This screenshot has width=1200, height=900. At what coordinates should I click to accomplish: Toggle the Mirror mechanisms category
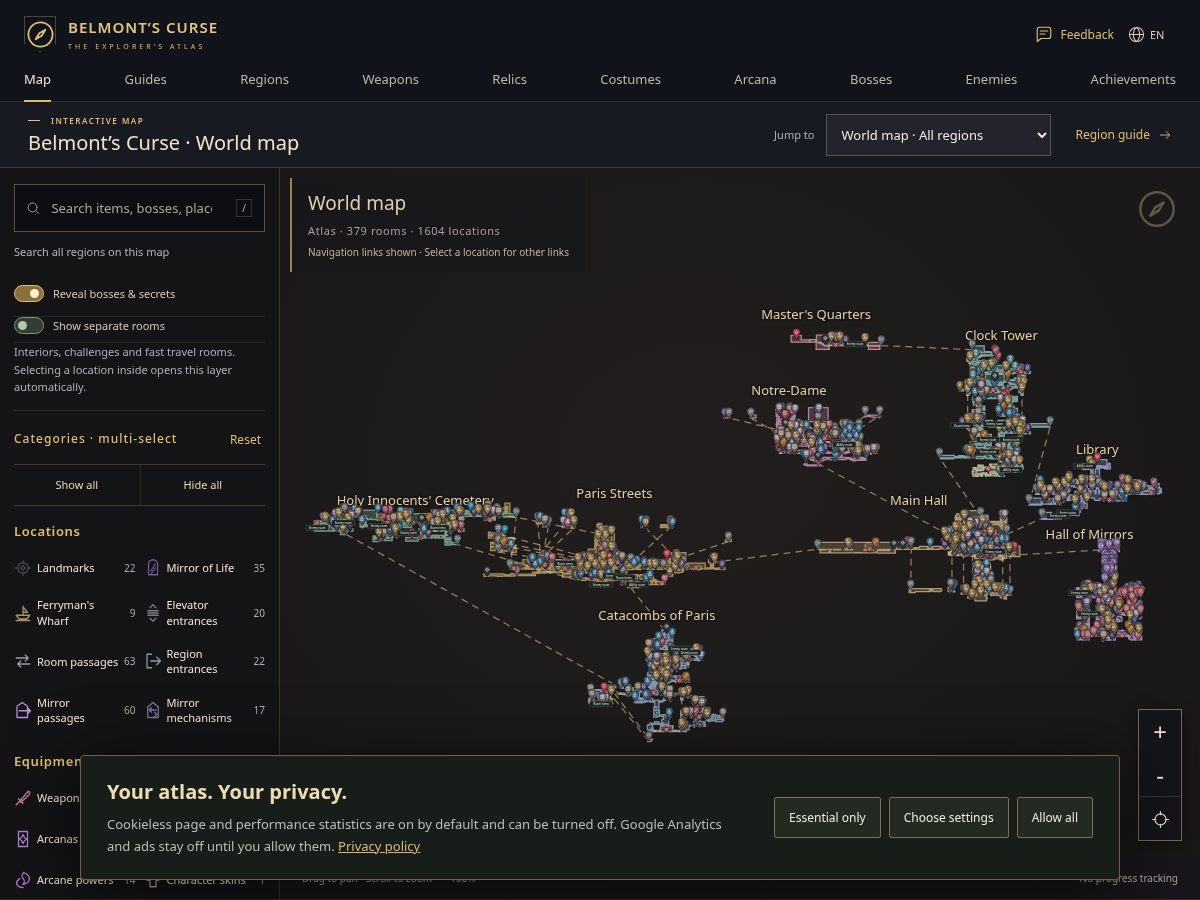[205, 710]
